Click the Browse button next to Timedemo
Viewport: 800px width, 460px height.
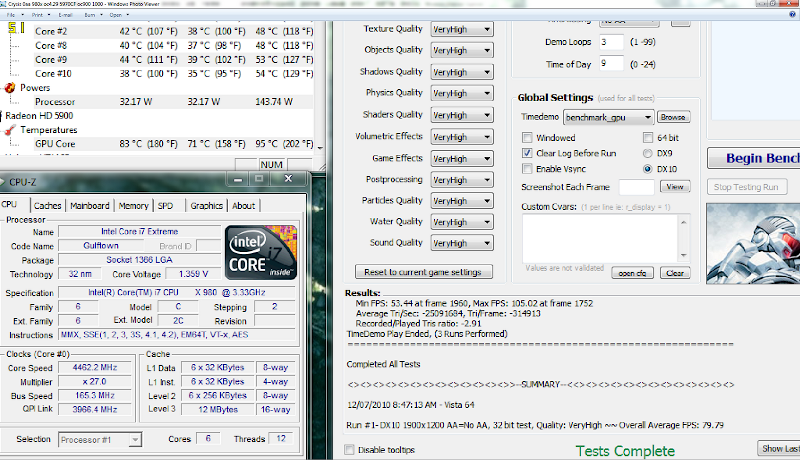point(673,117)
